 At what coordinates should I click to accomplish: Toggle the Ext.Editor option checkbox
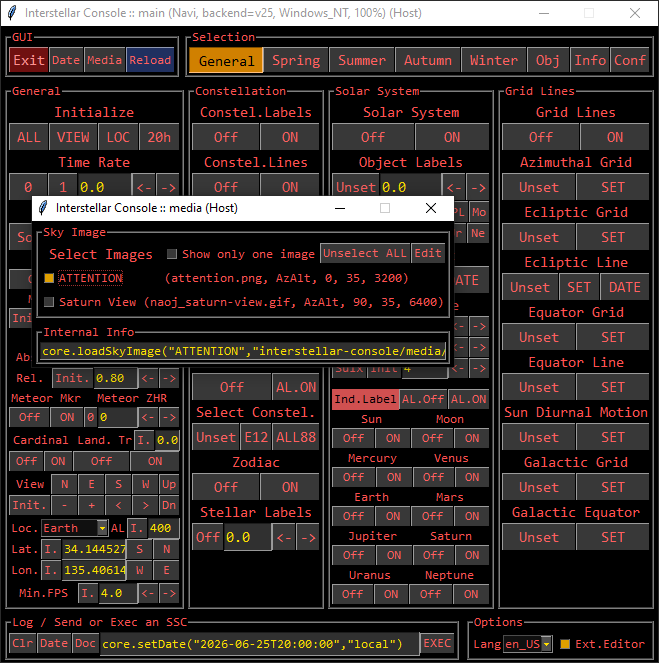point(565,644)
